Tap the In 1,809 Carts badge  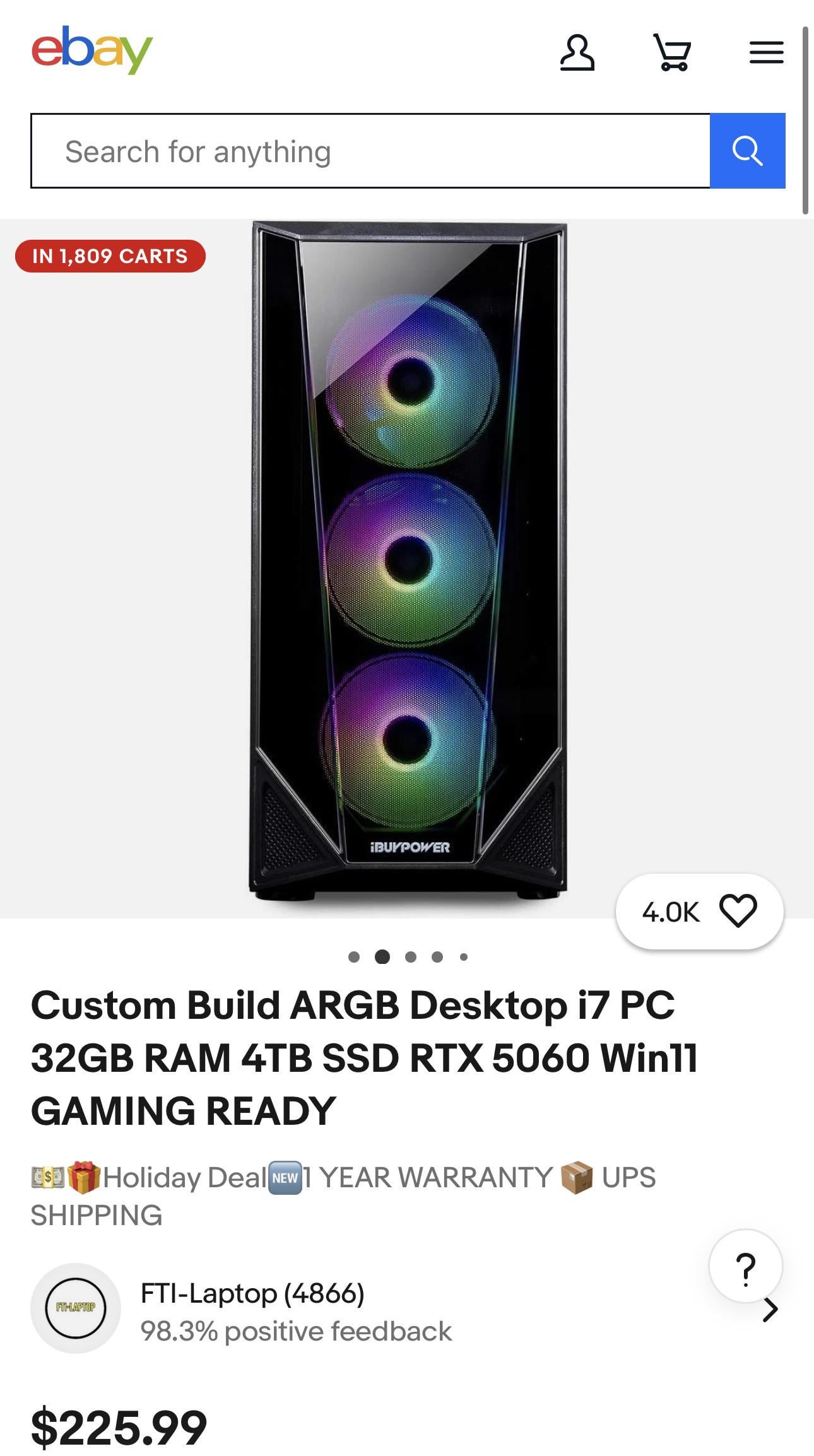110,256
